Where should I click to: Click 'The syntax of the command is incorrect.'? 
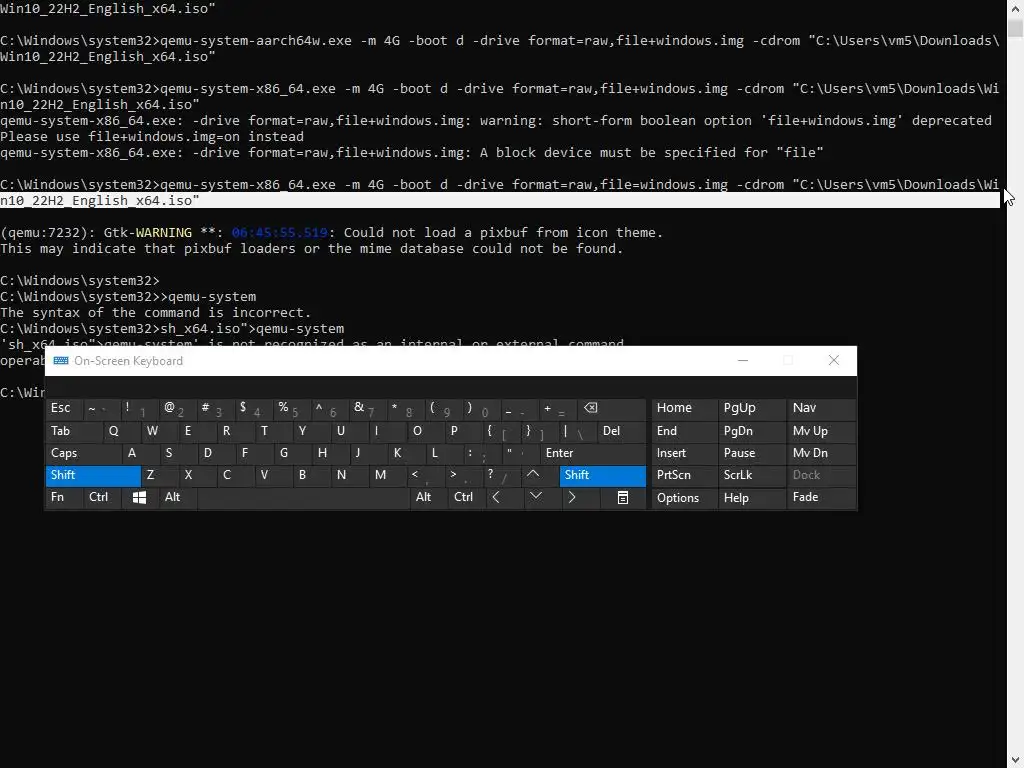click(155, 313)
